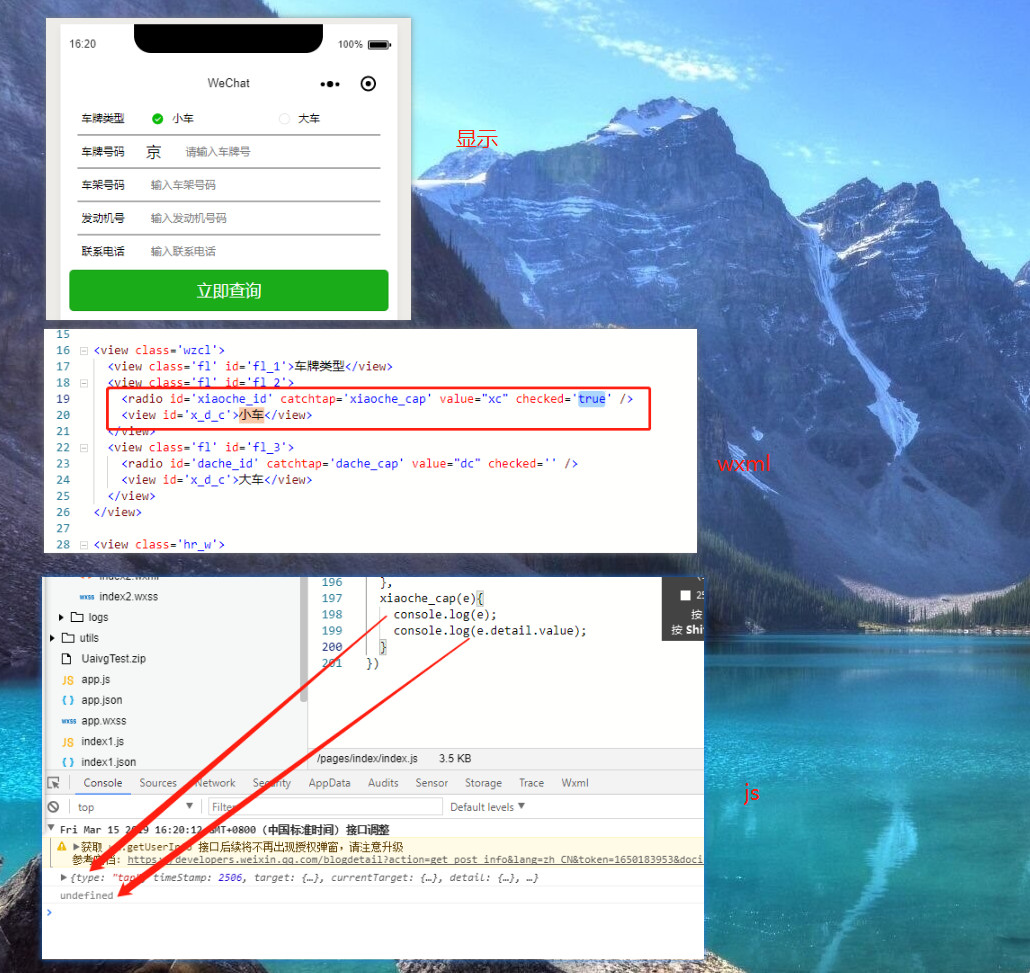Open app.wxss in the file tree

[104, 721]
